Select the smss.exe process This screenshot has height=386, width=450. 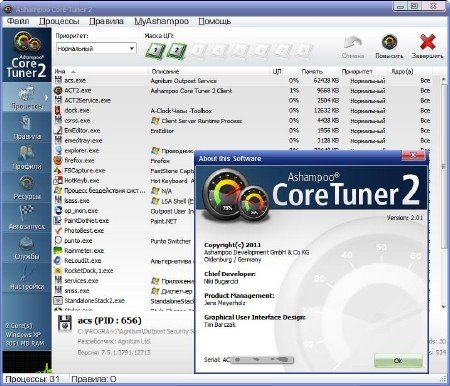point(77,291)
